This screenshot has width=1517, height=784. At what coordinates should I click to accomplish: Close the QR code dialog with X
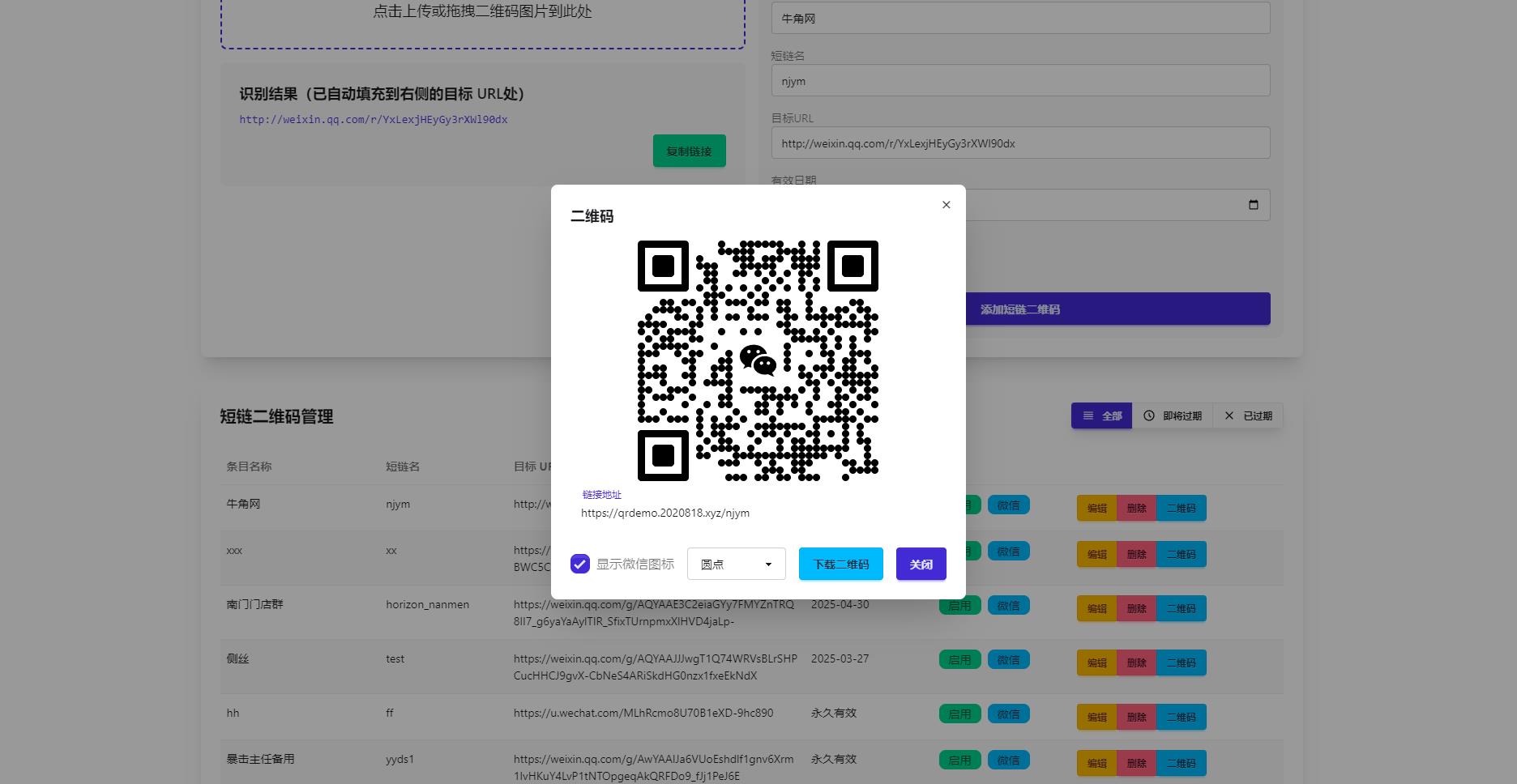click(946, 205)
